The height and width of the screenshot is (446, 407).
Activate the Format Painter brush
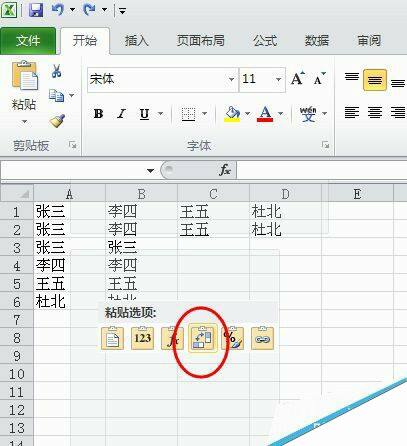coord(57,121)
